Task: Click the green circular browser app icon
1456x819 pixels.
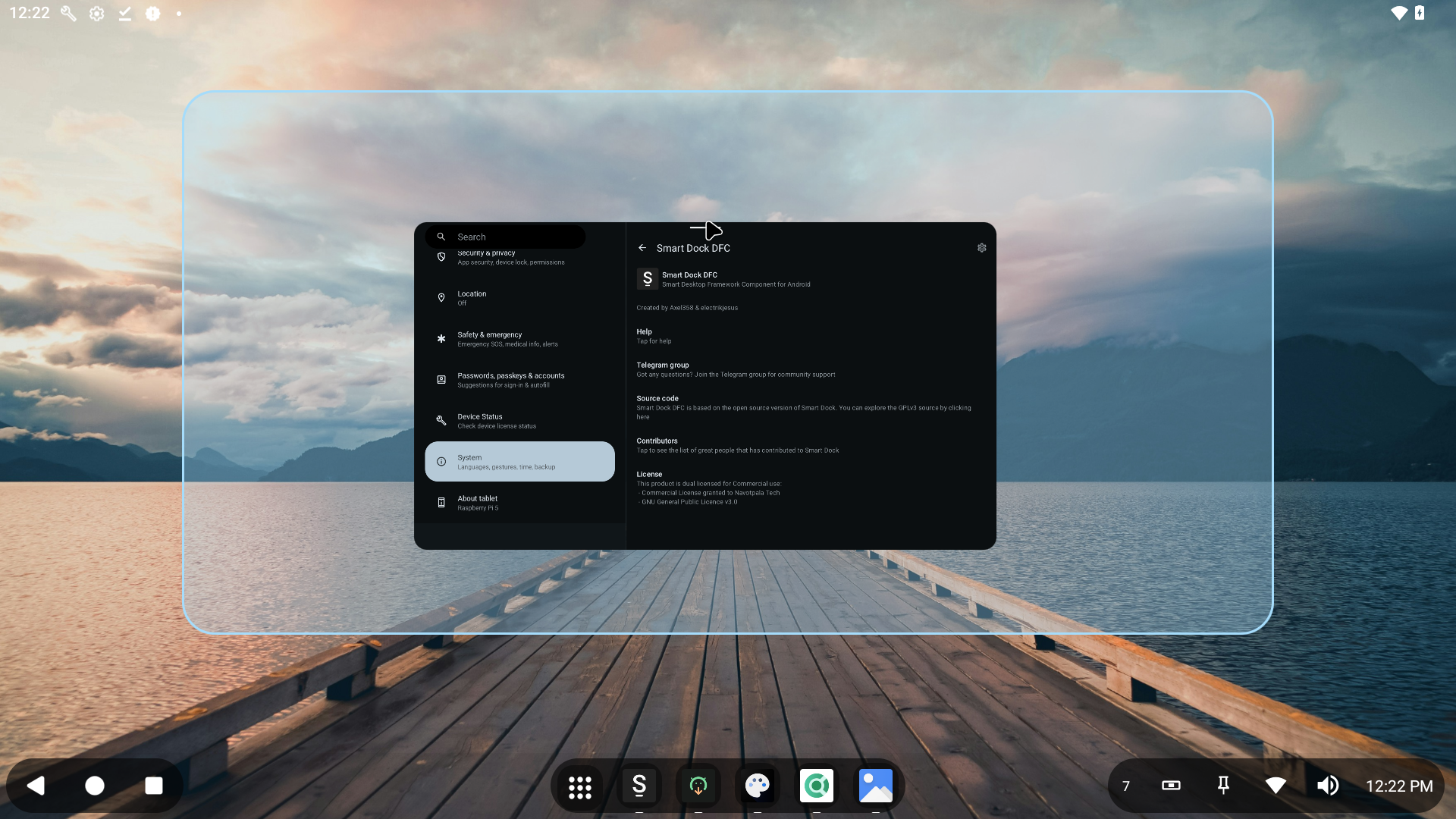Action: (816, 786)
